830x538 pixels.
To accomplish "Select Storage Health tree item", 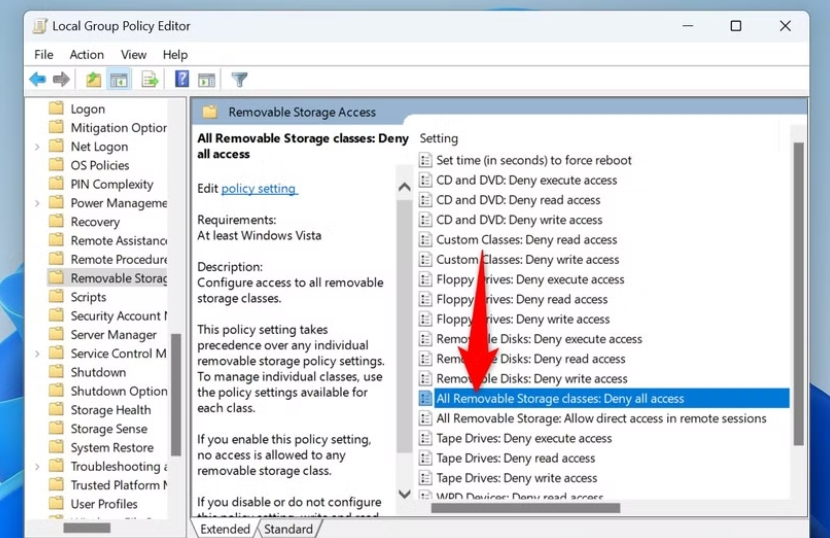I will (x=111, y=410).
